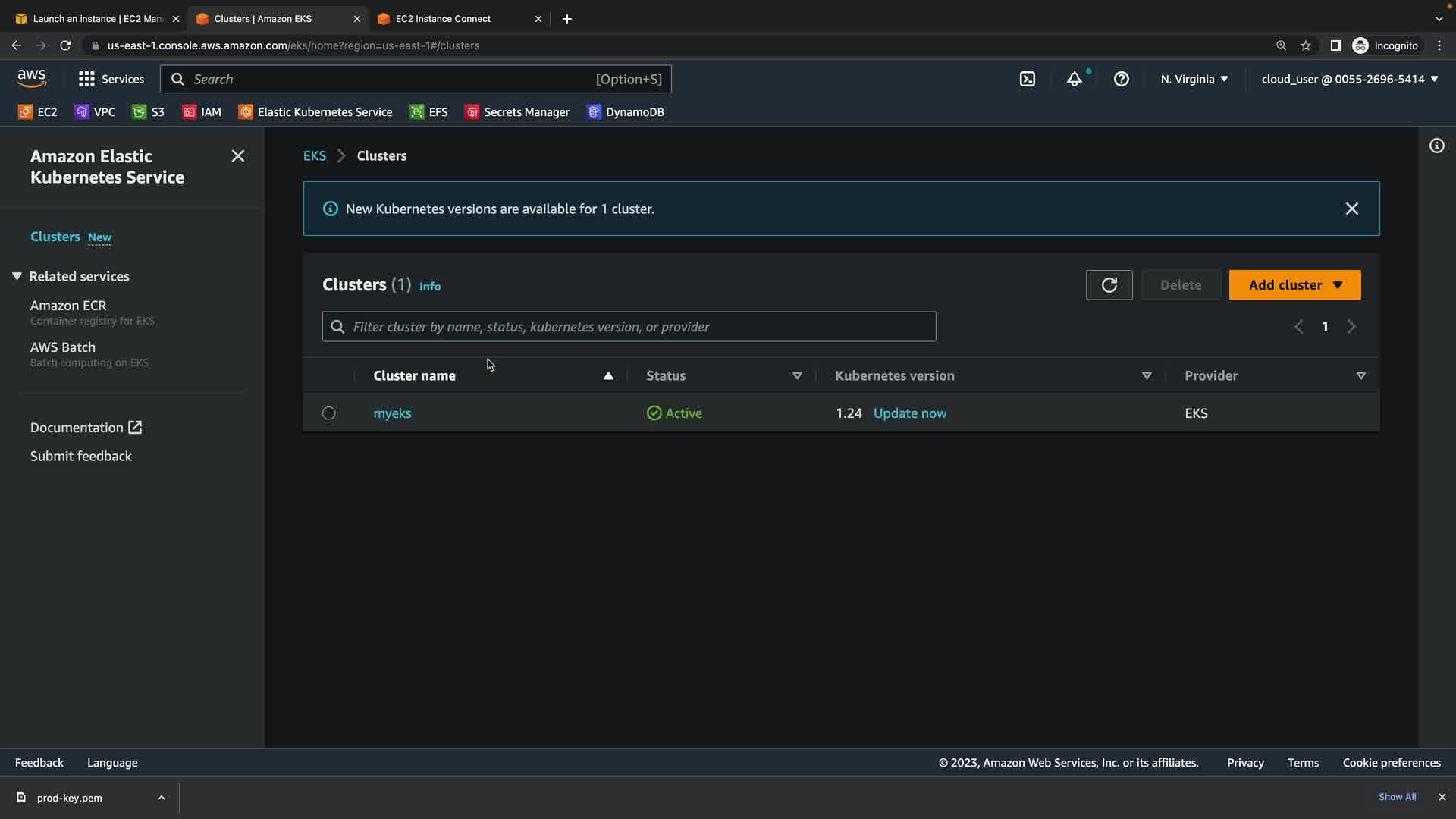Expand the cloud_user account menu
Screen dimensions: 1456x819
(1350, 79)
